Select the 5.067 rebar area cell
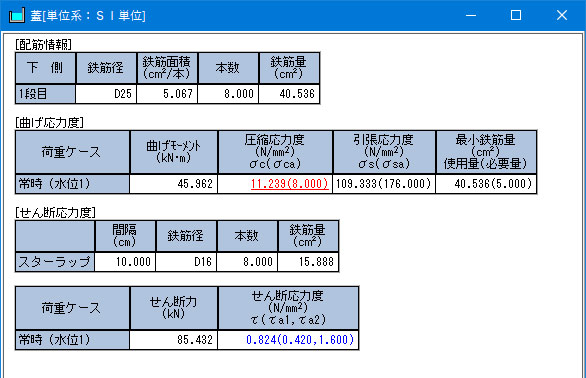The height and width of the screenshot is (378, 586). 167,94
